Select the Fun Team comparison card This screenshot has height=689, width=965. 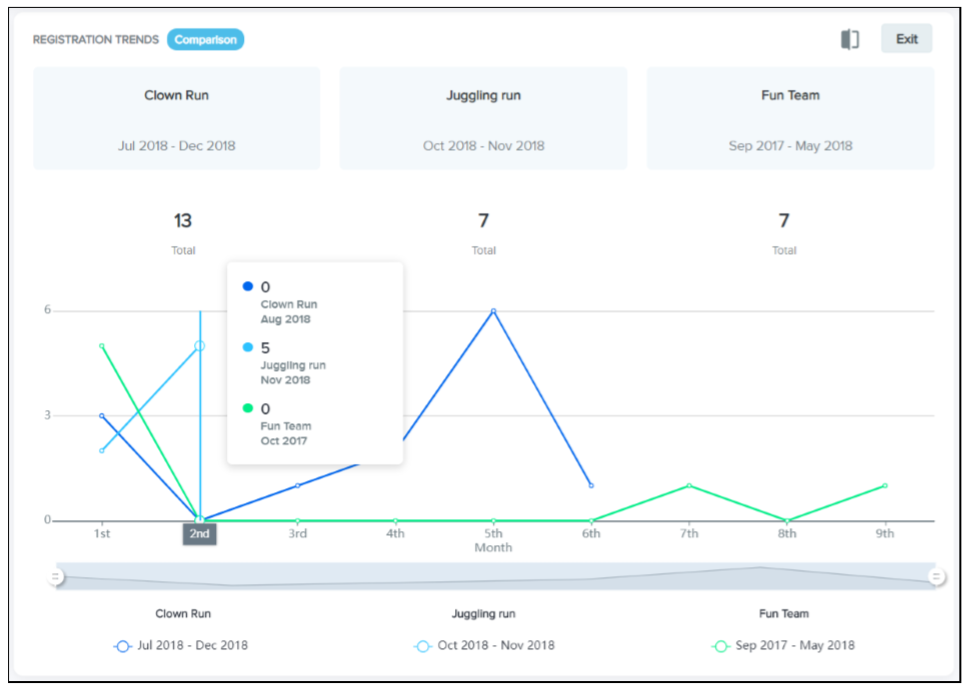[790, 119]
